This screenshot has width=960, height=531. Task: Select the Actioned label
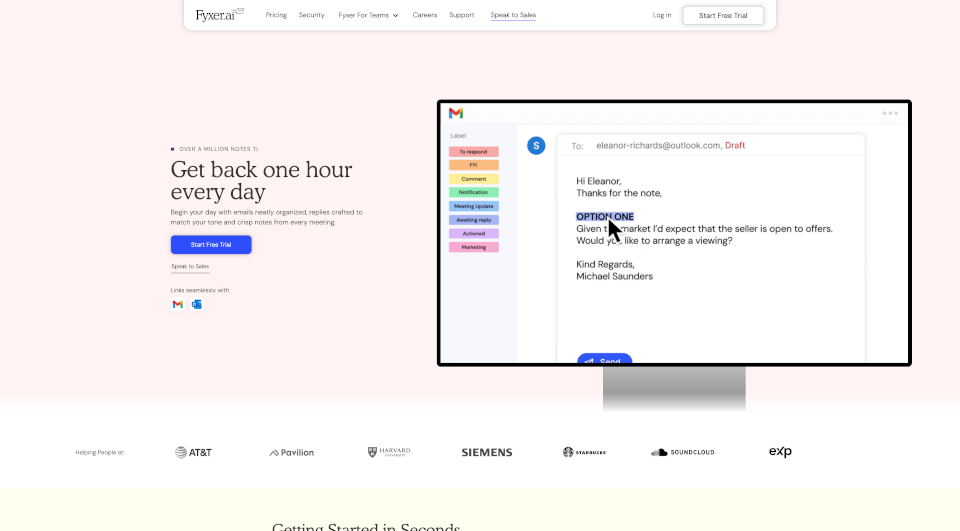point(474,233)
